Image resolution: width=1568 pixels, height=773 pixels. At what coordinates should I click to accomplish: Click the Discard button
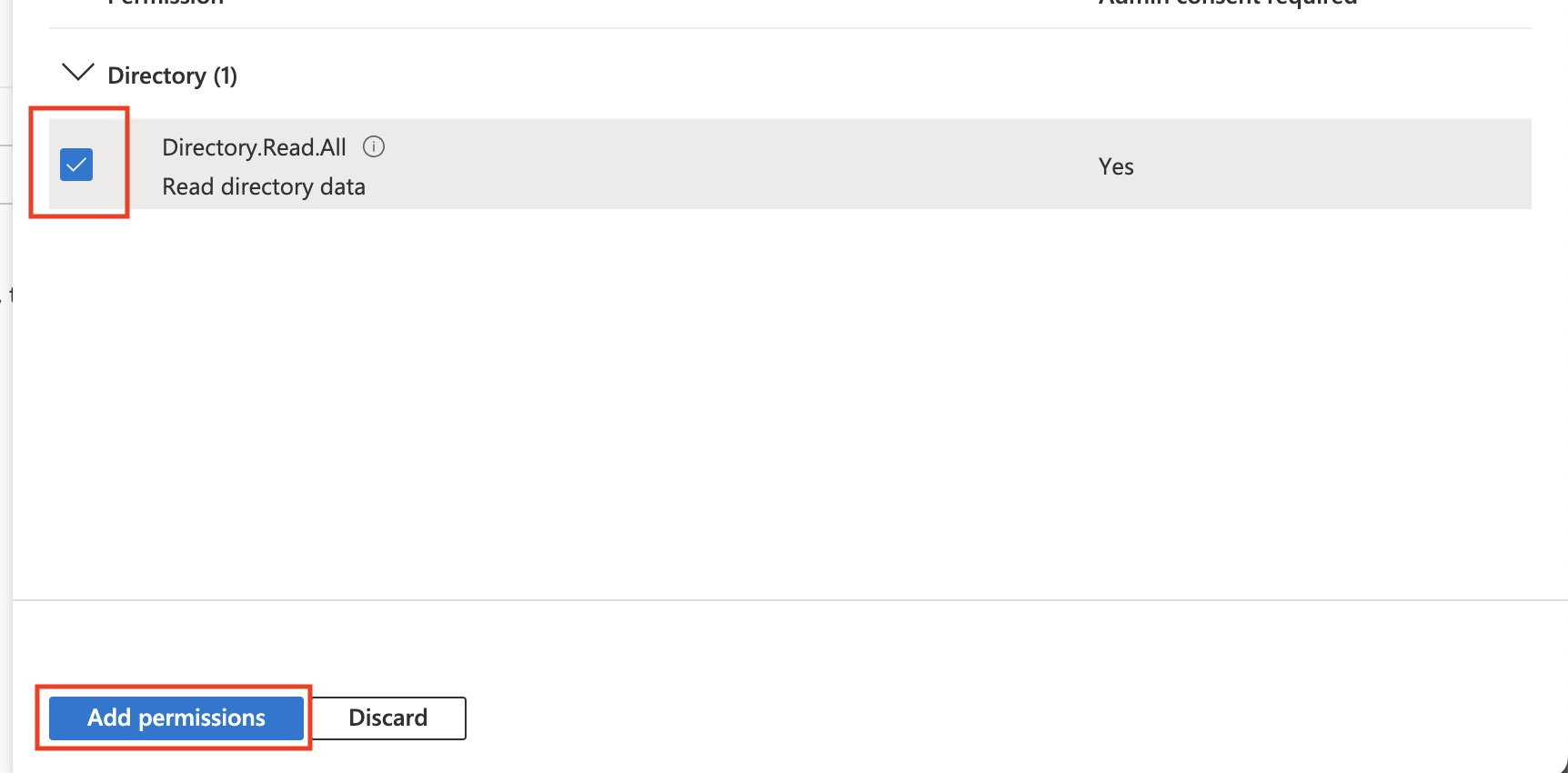click(388, 718)
